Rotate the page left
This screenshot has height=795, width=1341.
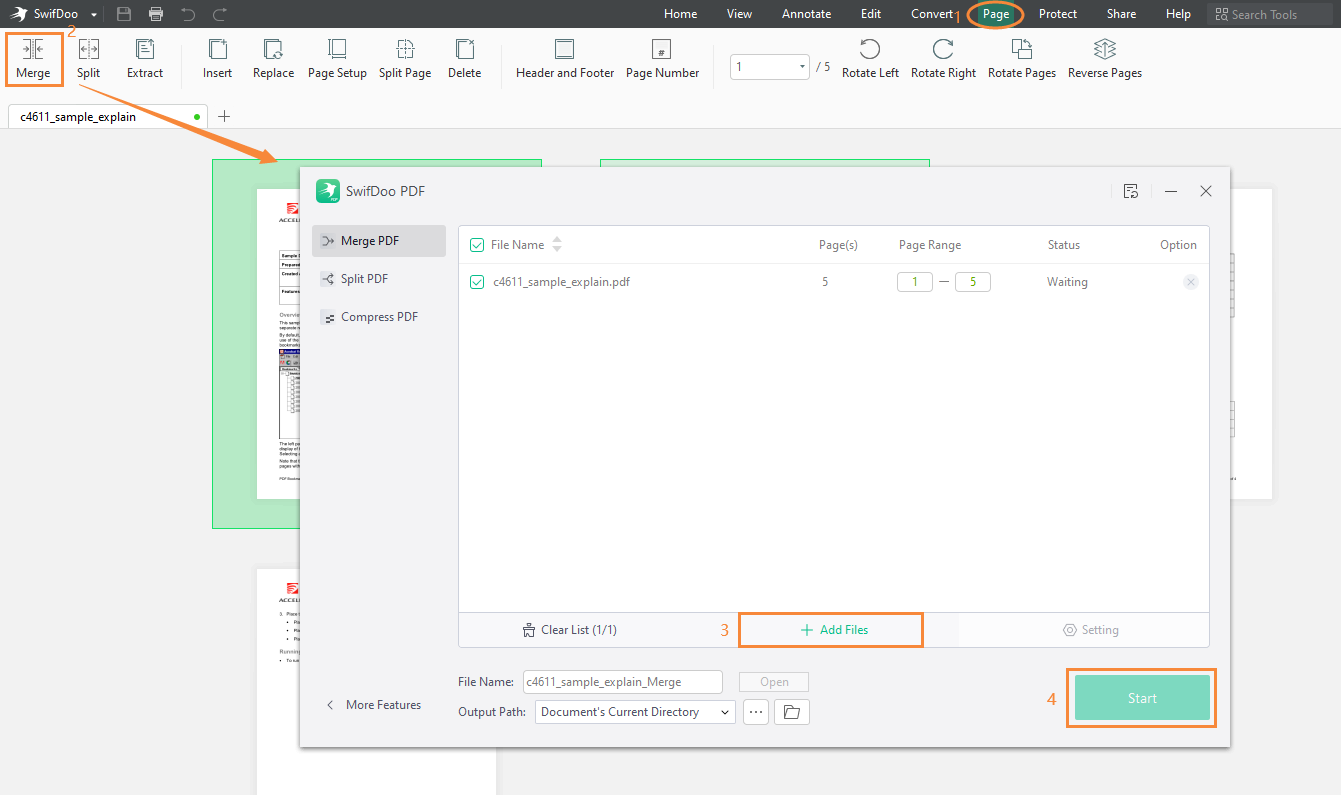tap(870, 59)
